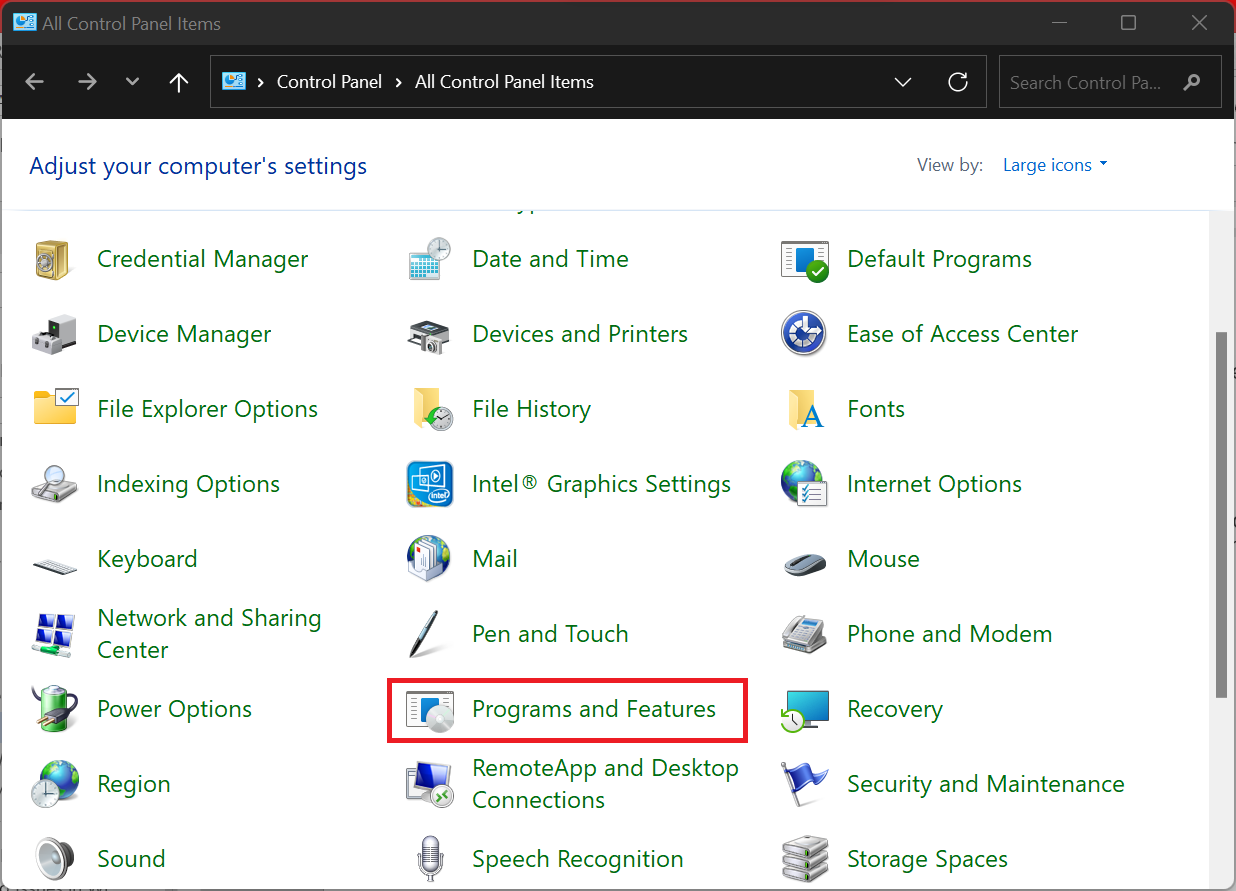
Task: Click the Mail icon
Action: click(430, 559)
